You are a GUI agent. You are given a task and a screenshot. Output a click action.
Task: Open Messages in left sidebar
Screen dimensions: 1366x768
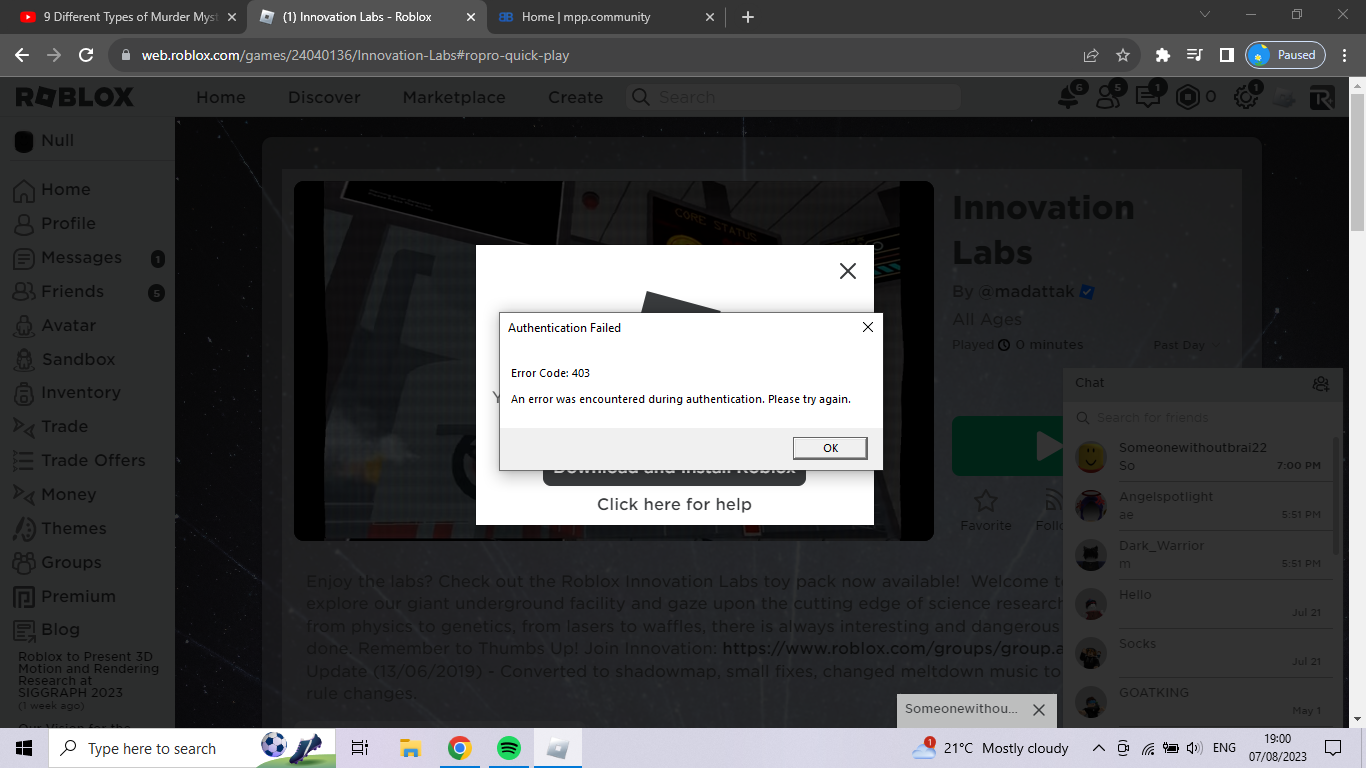[81, 257]
